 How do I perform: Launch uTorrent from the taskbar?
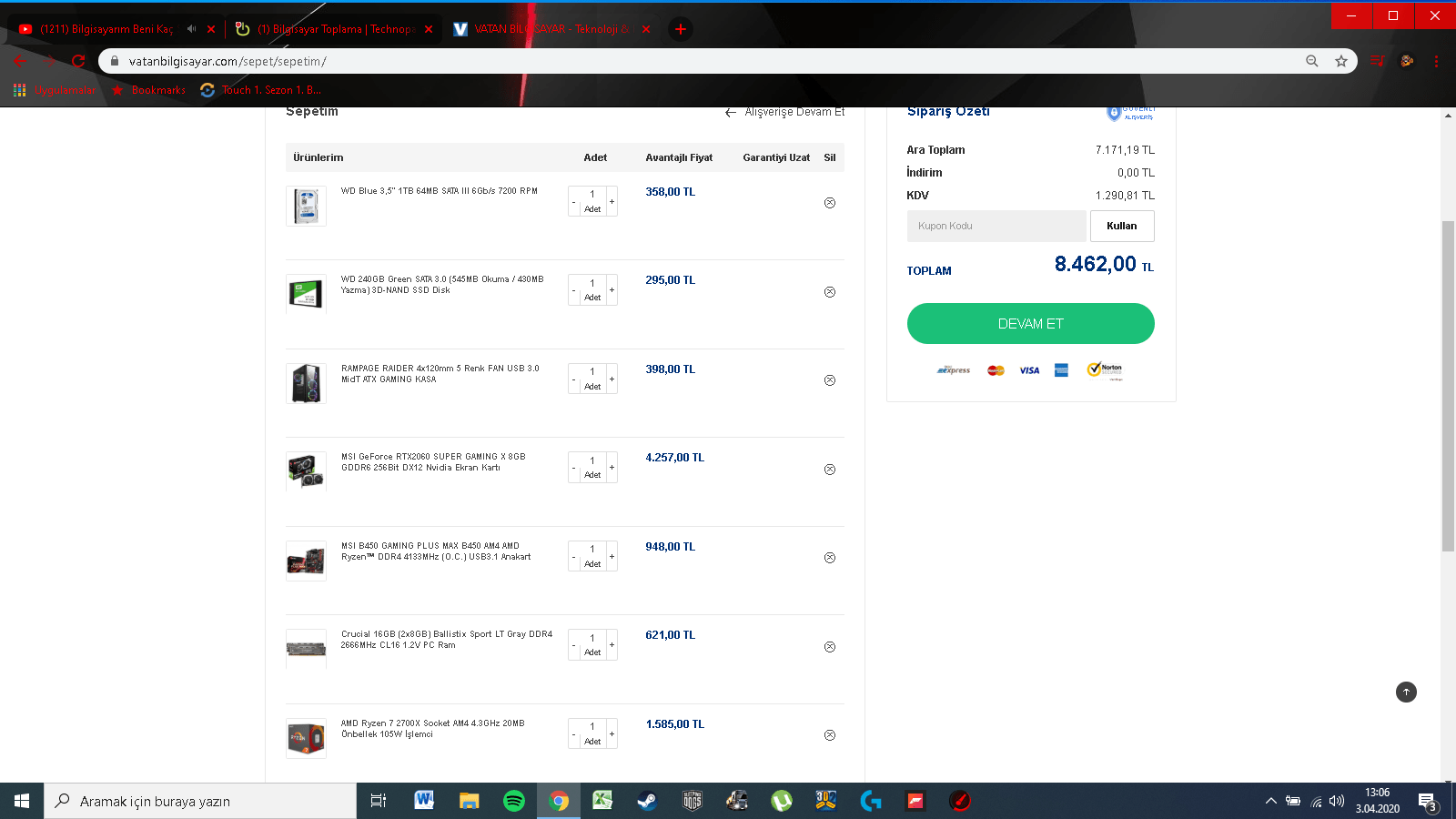tap(782, 801)
